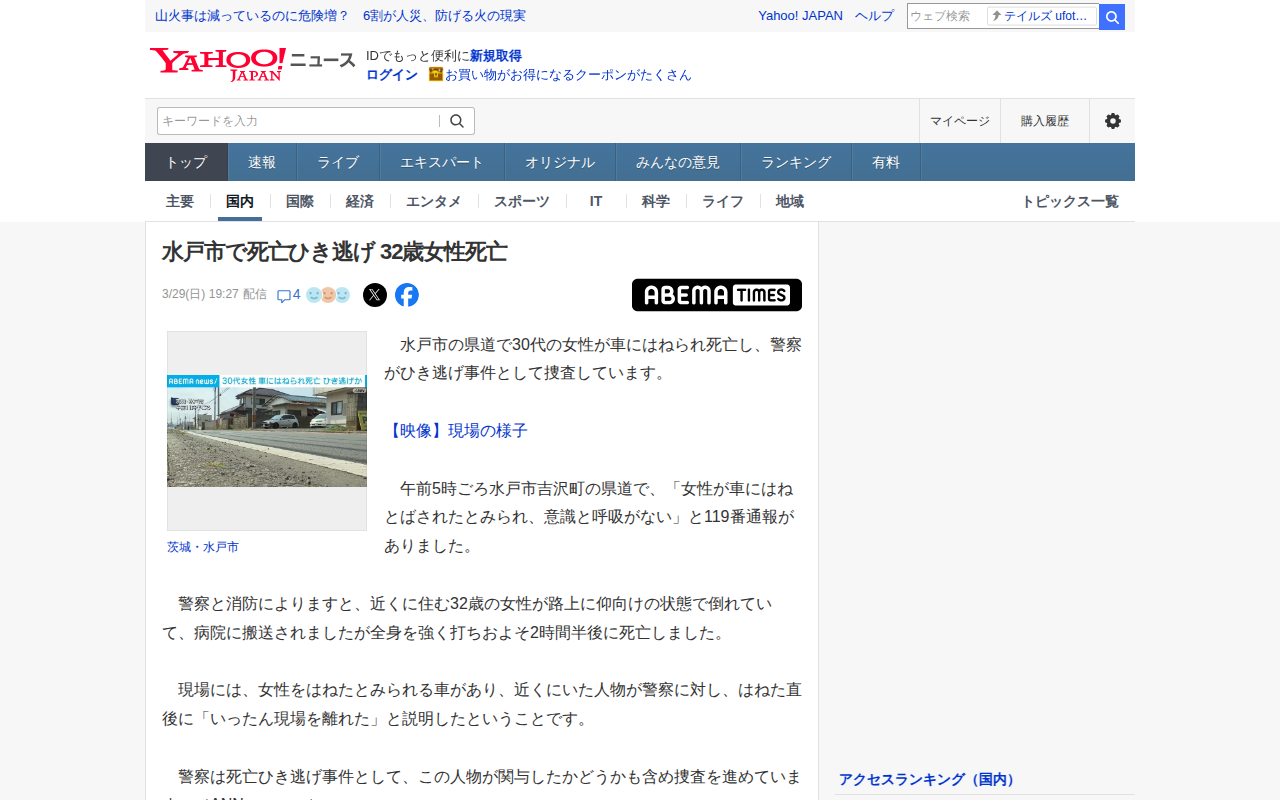This screenshot has width=1280, height=800.
Task: Open the Yahoo! JAPAN News logo
Action: click(252, 64)
